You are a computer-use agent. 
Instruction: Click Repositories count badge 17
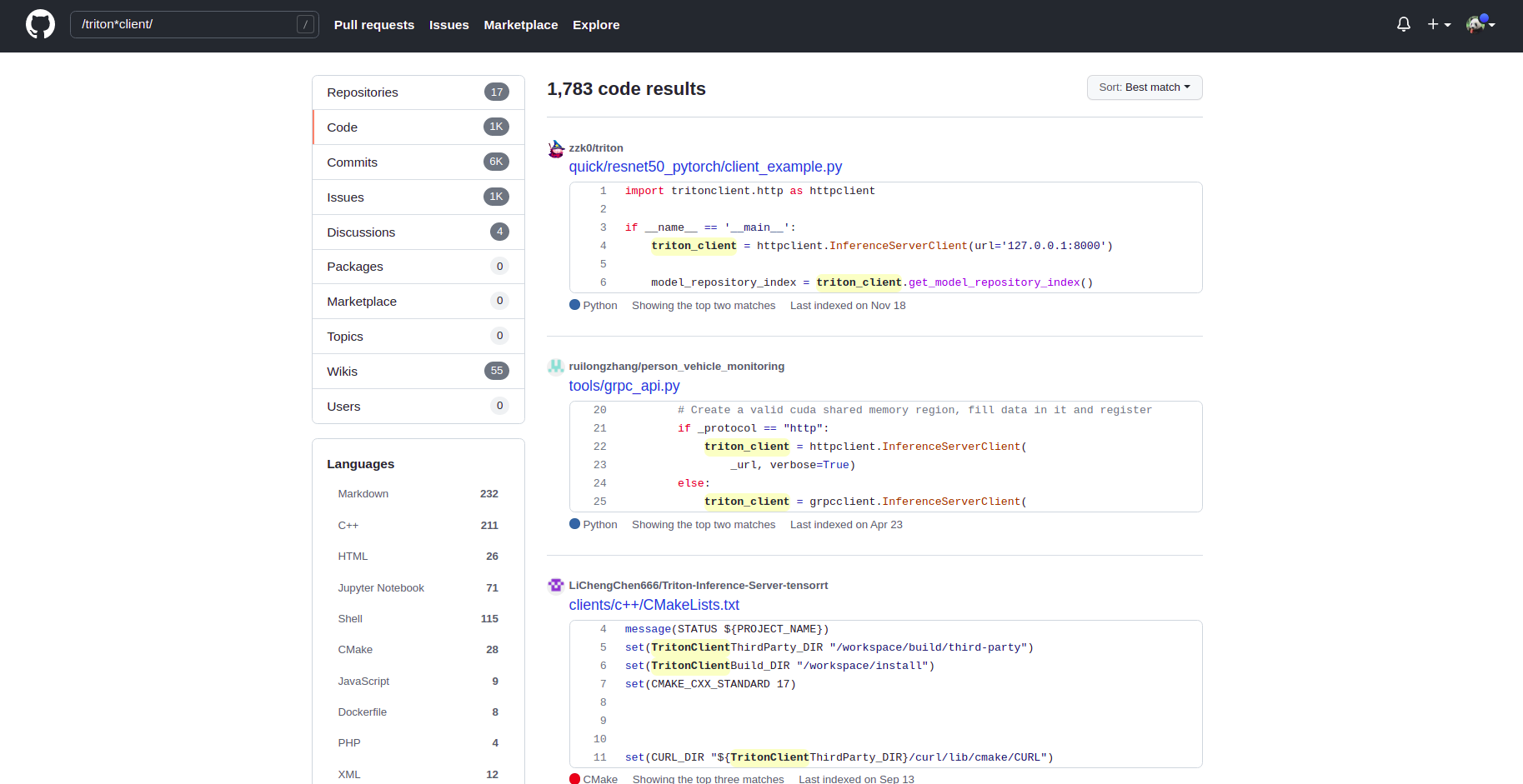click(x=497, y=92)
